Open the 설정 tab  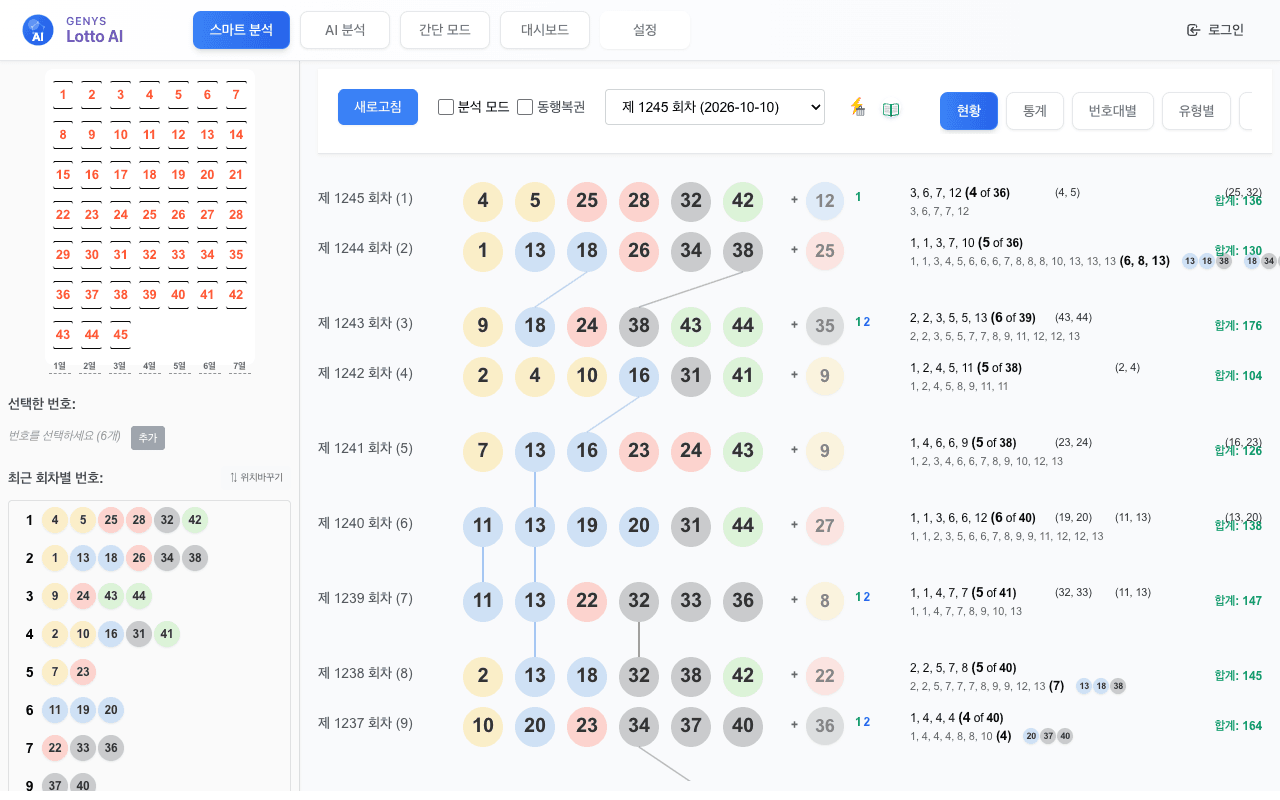click(x=645, y=30)
